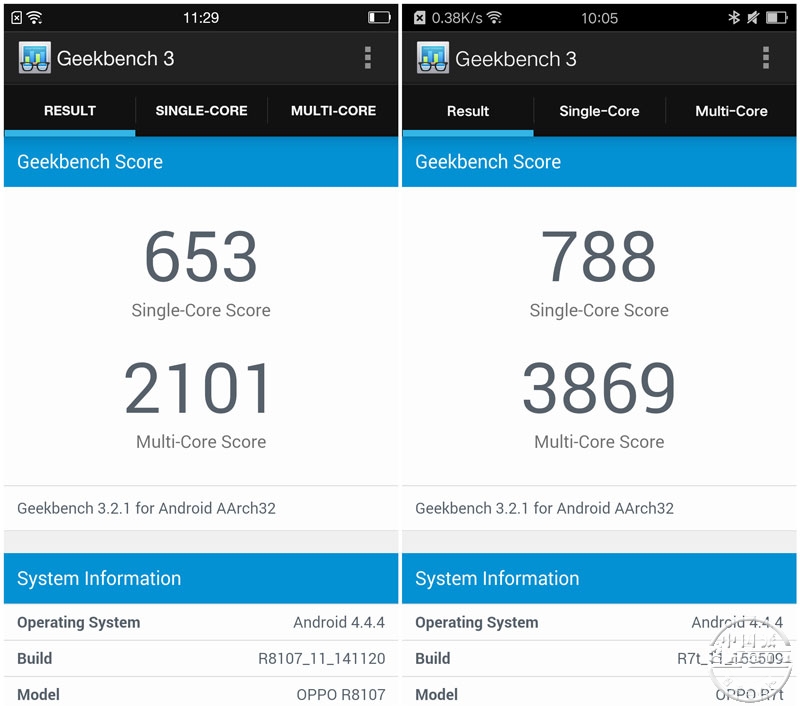Tap no-SIM icon in left status bar

tap(16, 18)
